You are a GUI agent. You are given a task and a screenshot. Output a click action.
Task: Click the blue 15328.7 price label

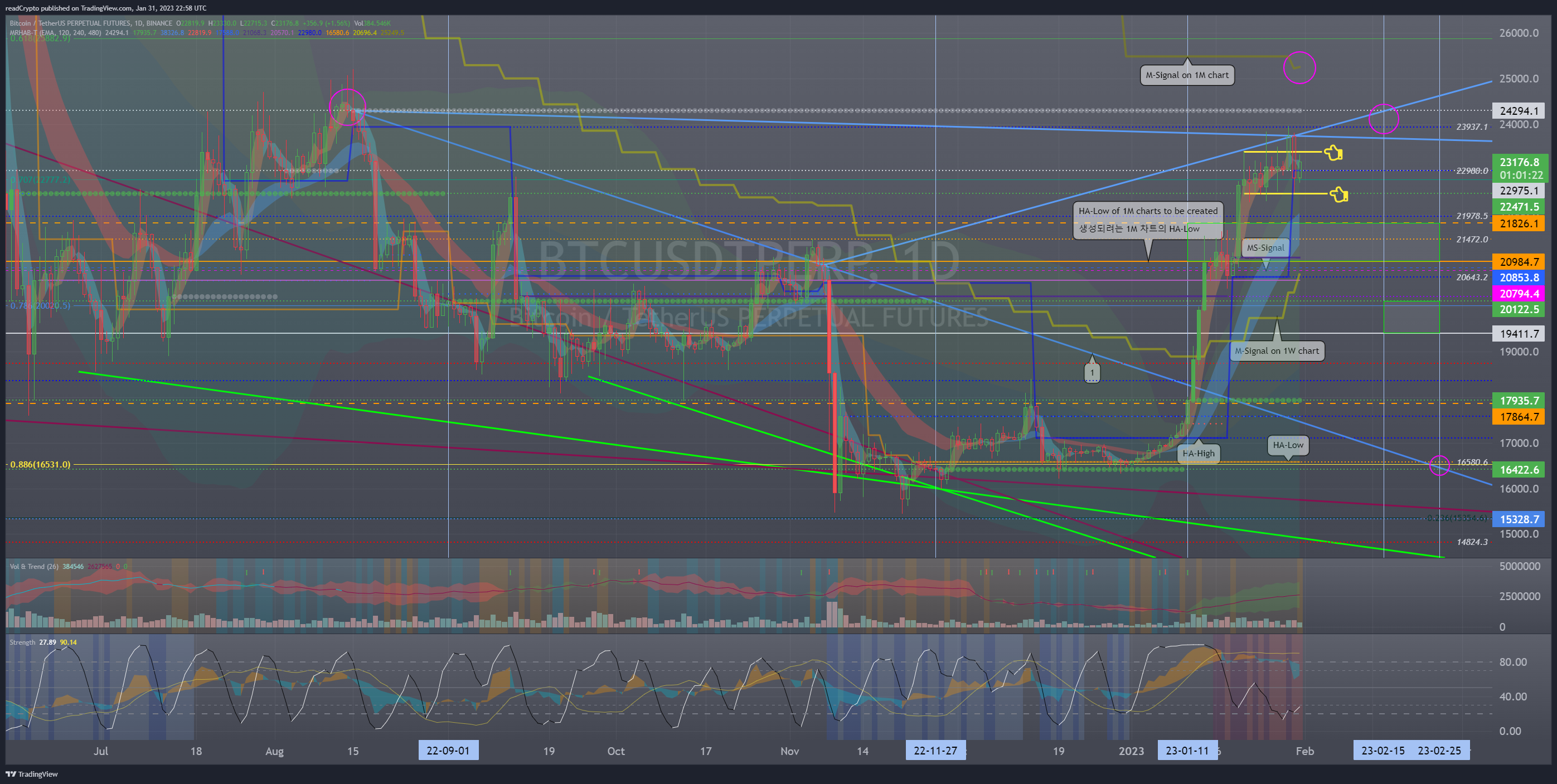click(x=1519, y=519)
